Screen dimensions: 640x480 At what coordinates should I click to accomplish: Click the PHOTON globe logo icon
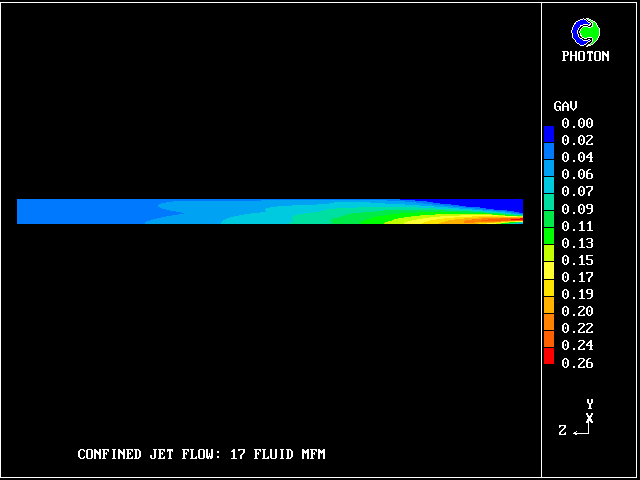pyautogui.click(x=585, y=33)
